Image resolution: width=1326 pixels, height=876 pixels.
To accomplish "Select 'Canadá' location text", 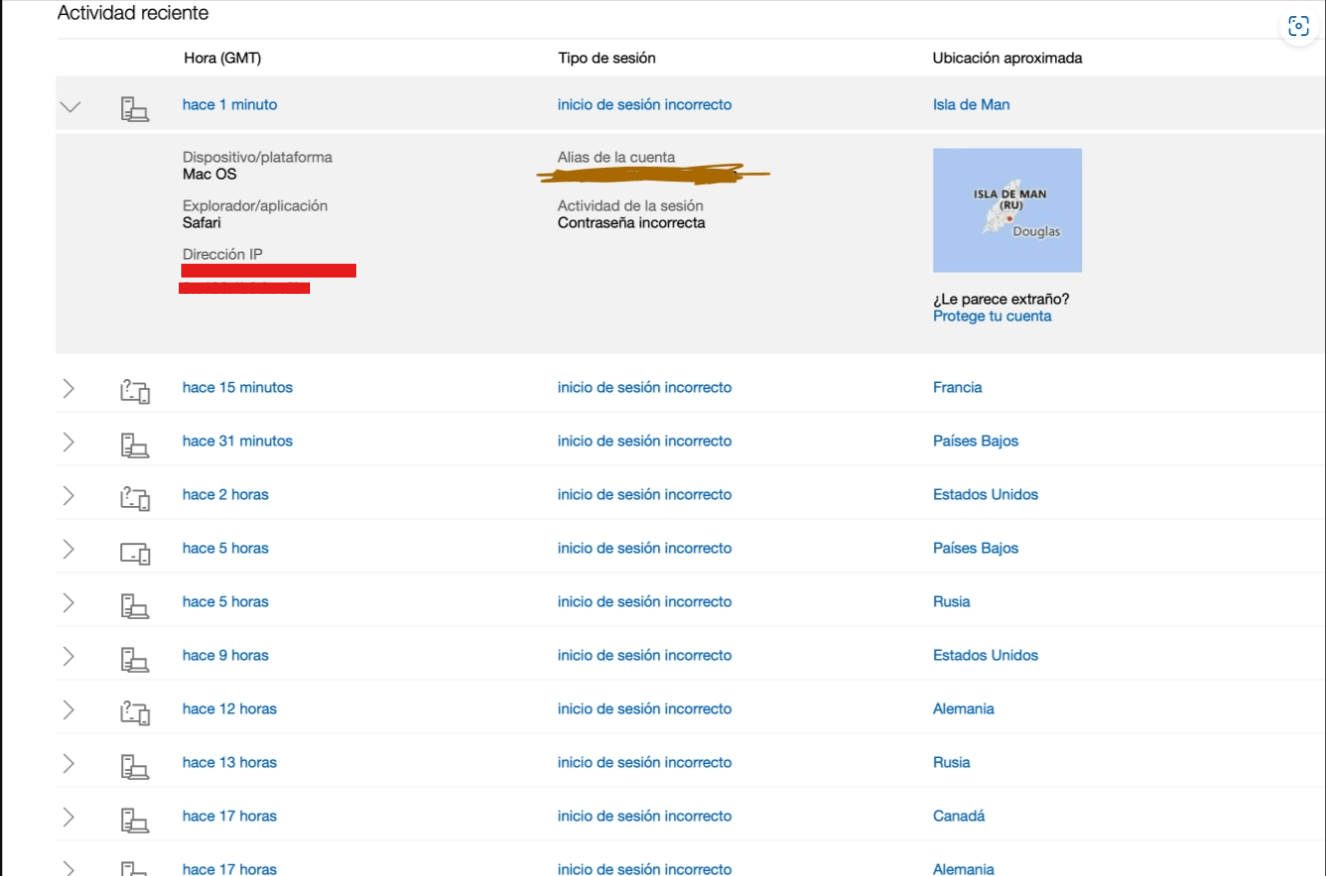I will [959, 816].
